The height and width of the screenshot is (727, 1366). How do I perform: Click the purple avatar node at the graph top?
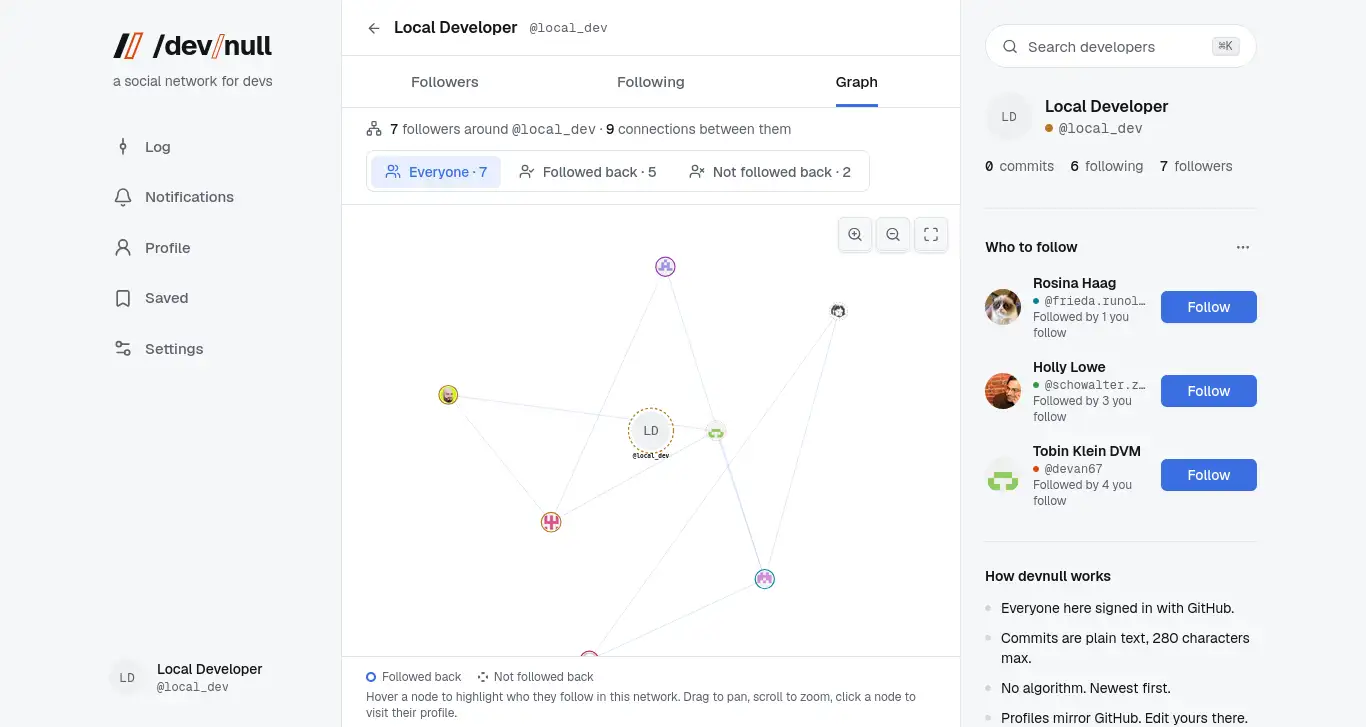pos(666,267)
